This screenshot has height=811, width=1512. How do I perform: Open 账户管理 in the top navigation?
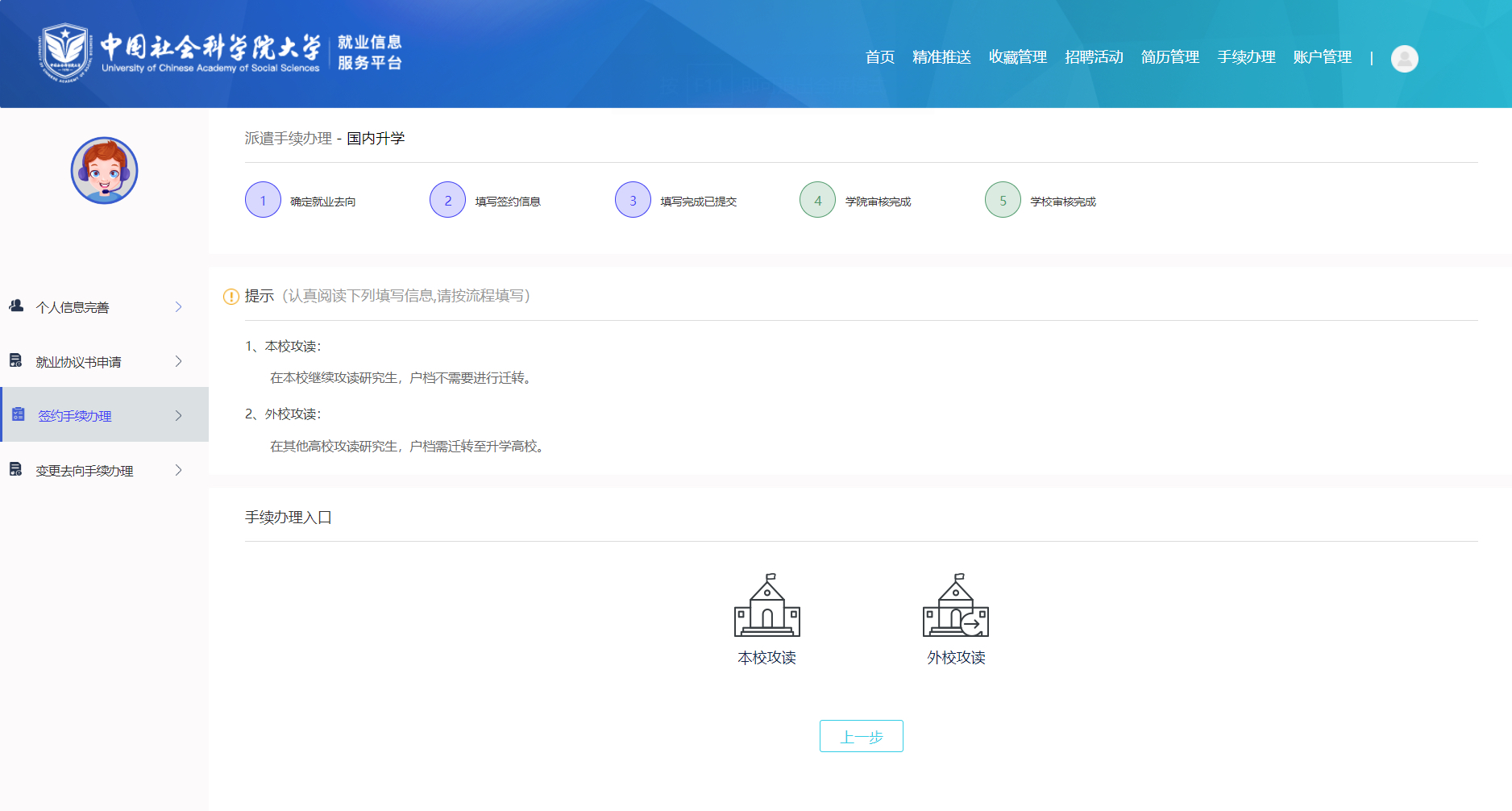click(x=1322, y=57)
